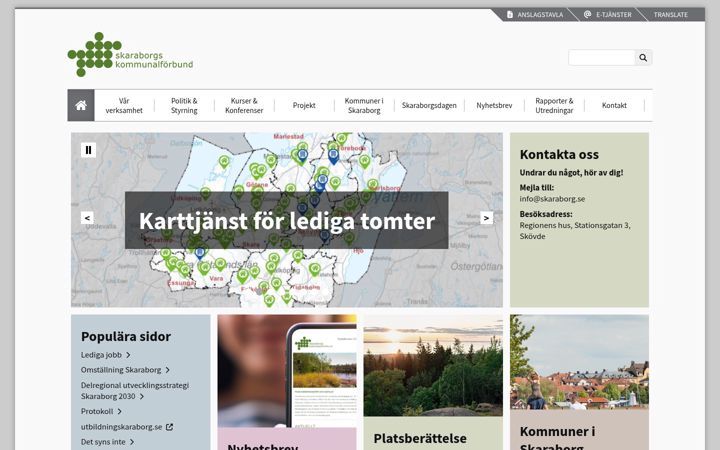Viewport: 720px width, 450px height.
Task: Click the Kontakta oss heading
Action: pyautogui.click(x=559, y=154)
